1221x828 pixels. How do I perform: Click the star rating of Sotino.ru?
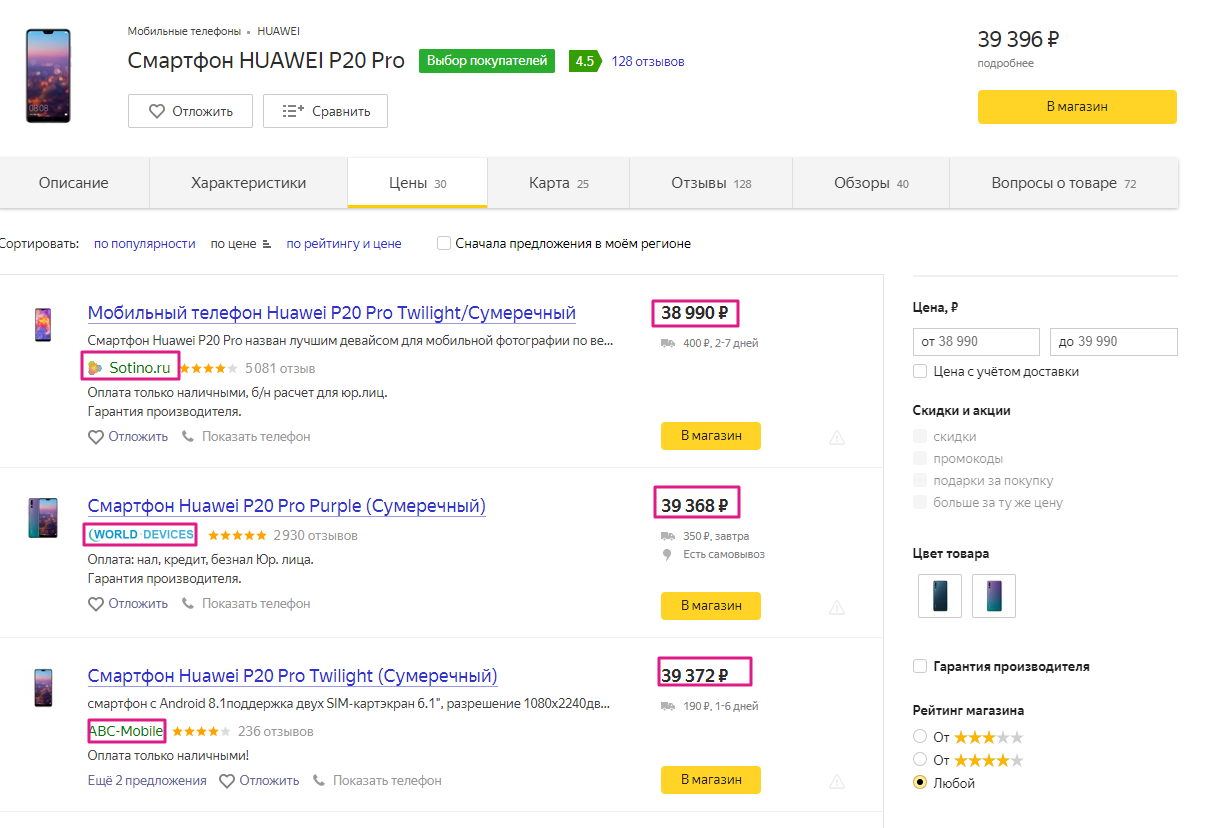(208, 368)
